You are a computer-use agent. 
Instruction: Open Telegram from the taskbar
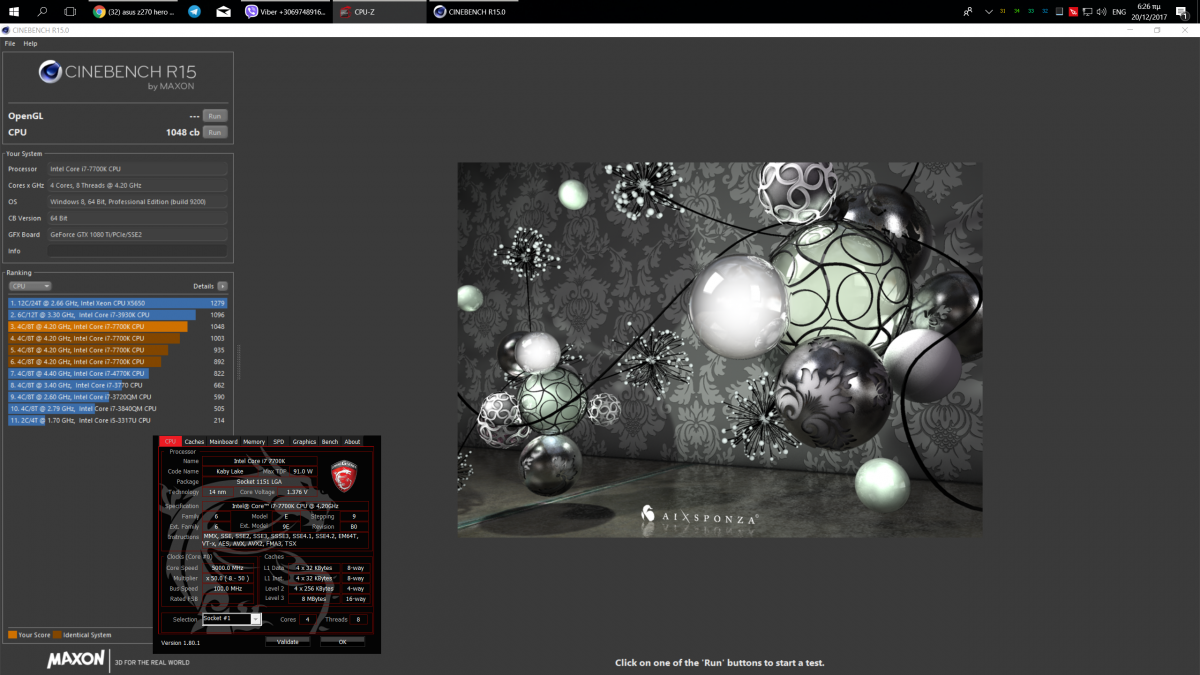tap(193, 12)
